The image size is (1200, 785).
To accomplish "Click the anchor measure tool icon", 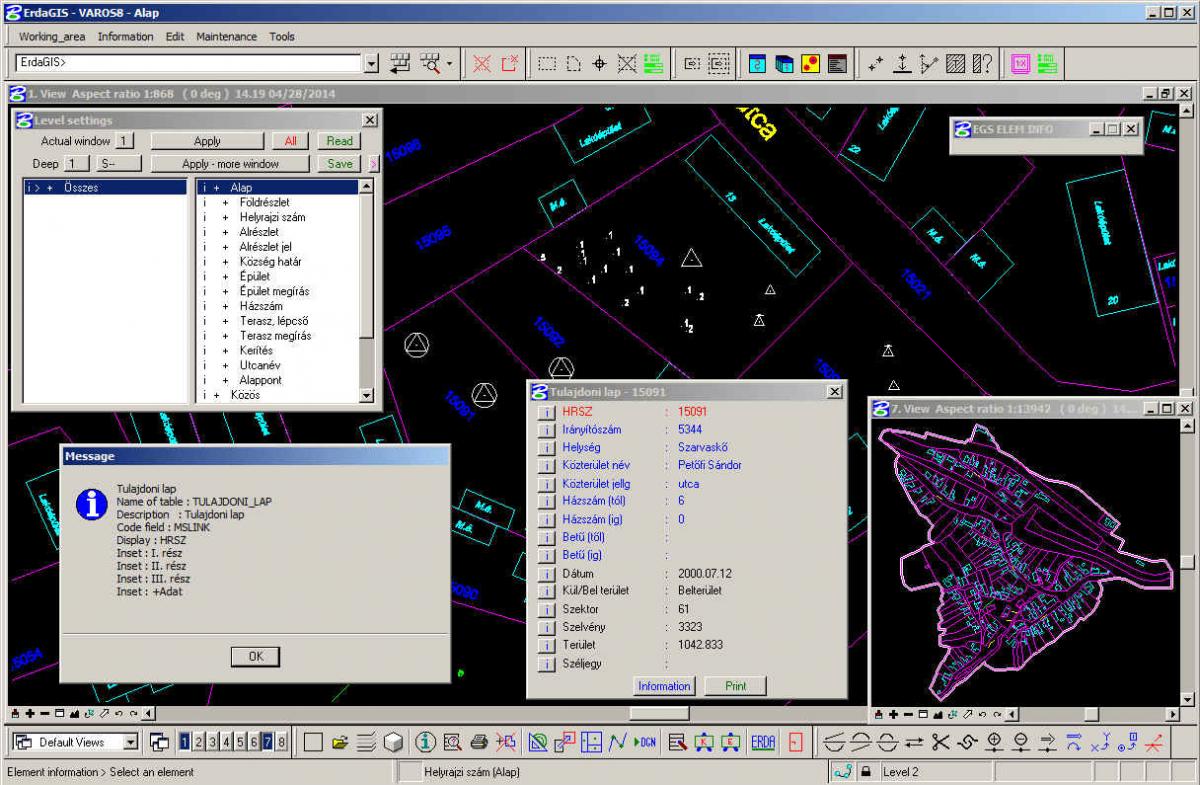I will [902, 63].
